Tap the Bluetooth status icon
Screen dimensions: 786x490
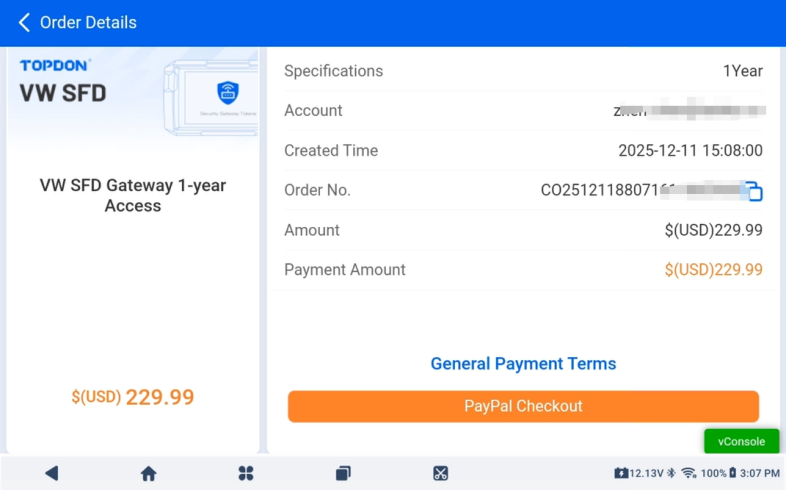[672, 473]
